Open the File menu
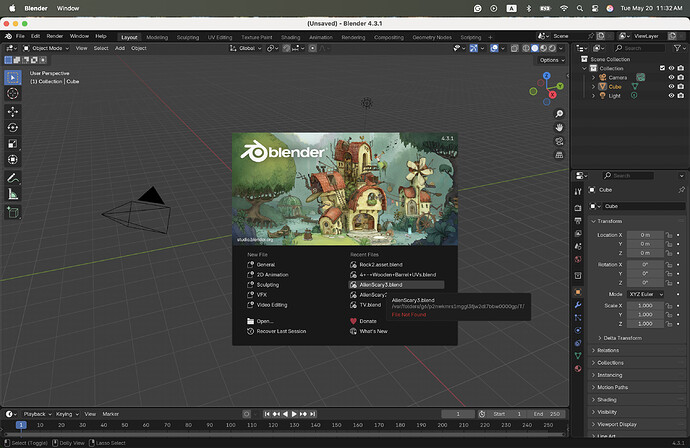 [x=20, y=36]
